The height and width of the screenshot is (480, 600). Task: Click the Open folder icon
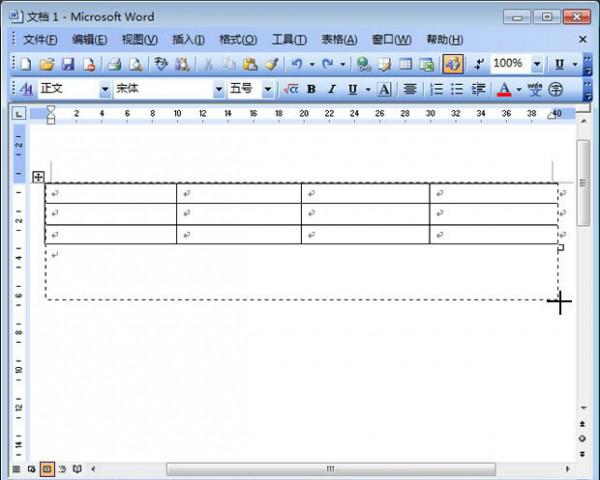[46, 64]
